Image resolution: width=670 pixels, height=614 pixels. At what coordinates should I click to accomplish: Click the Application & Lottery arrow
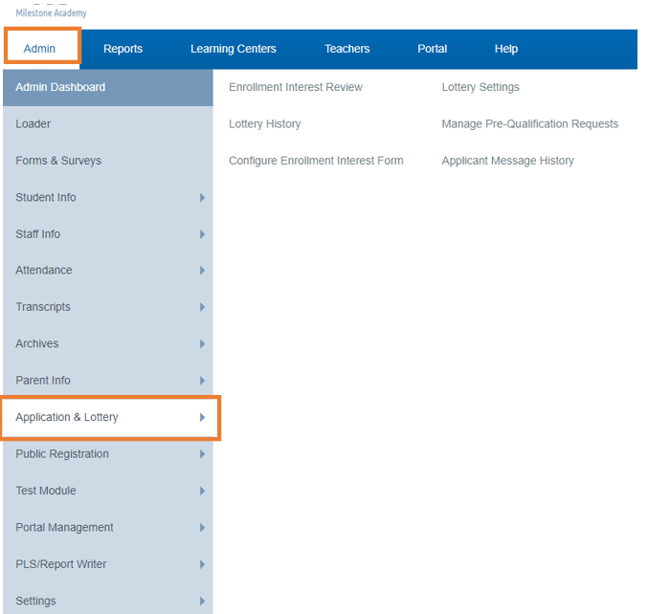coord(202,417)
